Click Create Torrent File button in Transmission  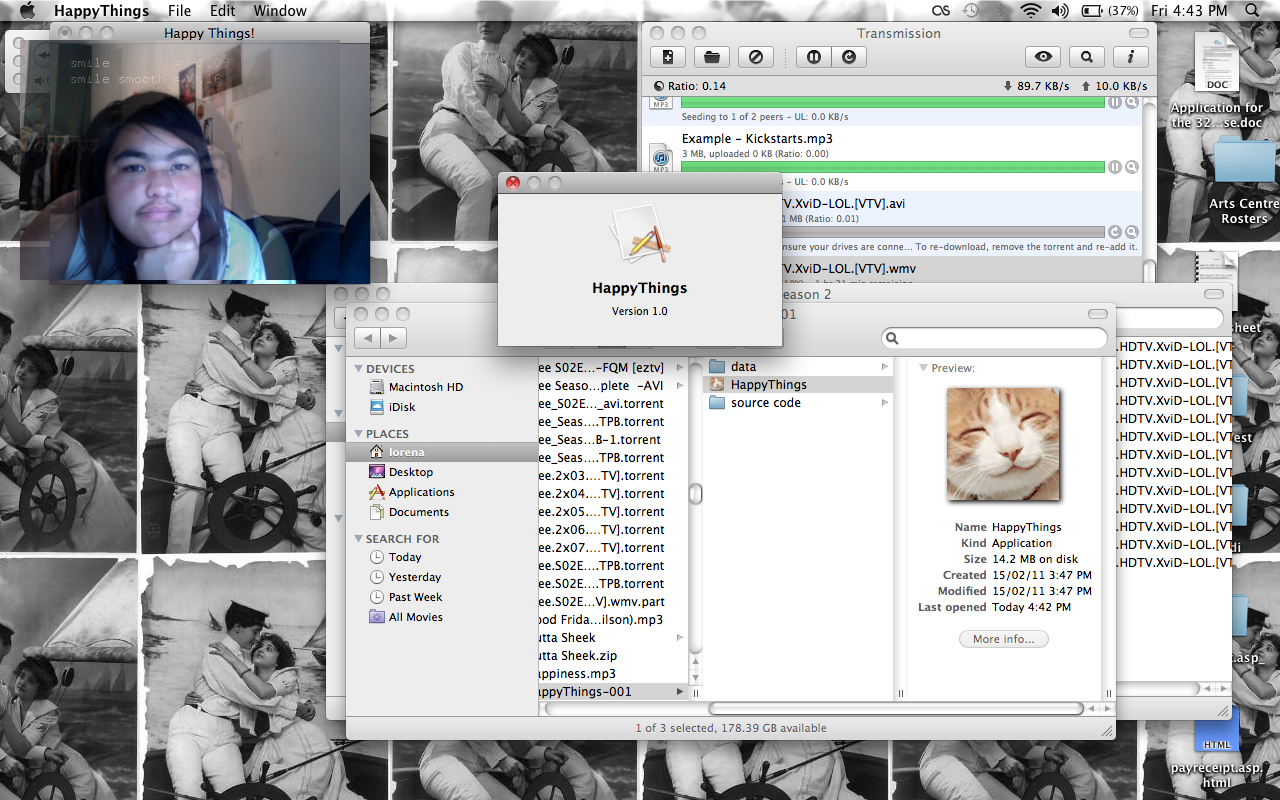[x=668, y=57]
